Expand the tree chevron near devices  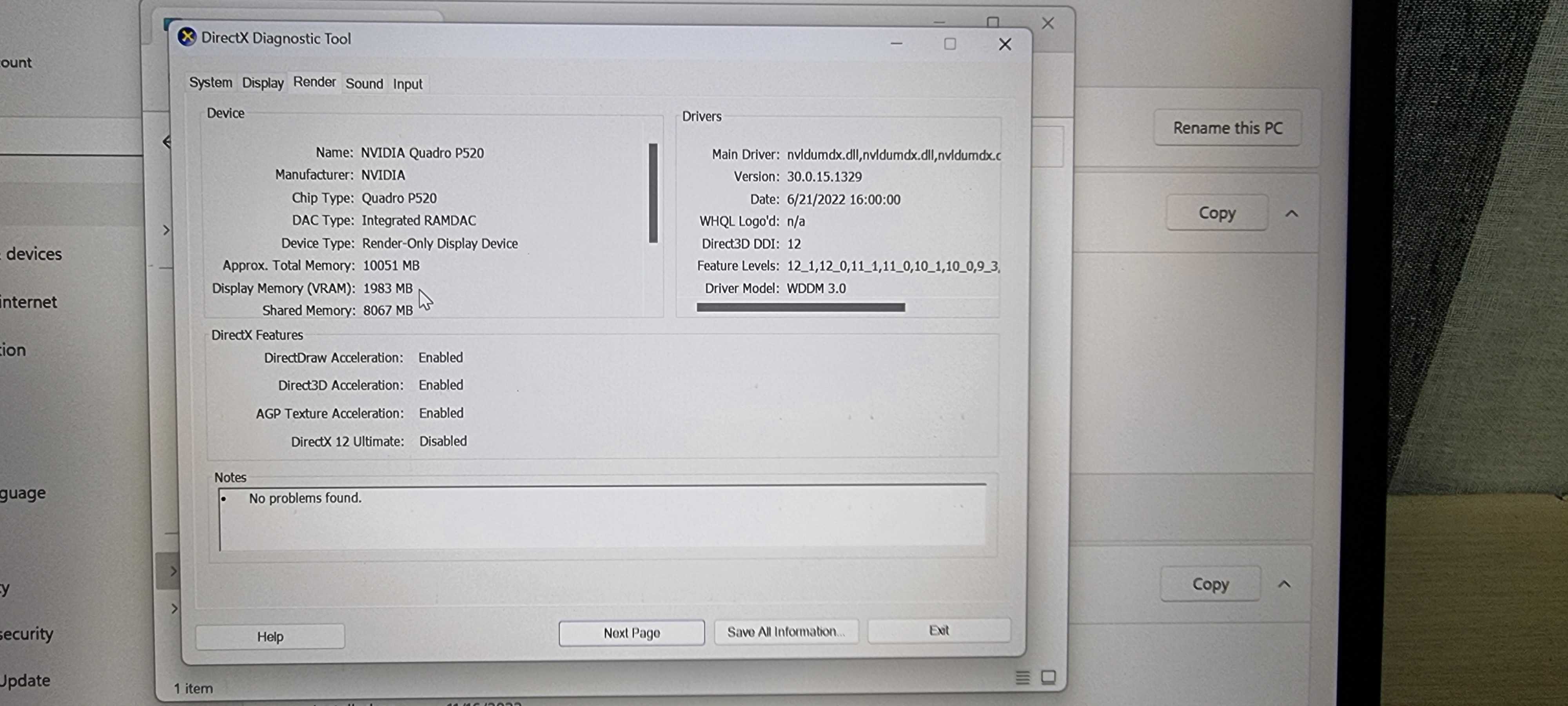click(166, 230)
